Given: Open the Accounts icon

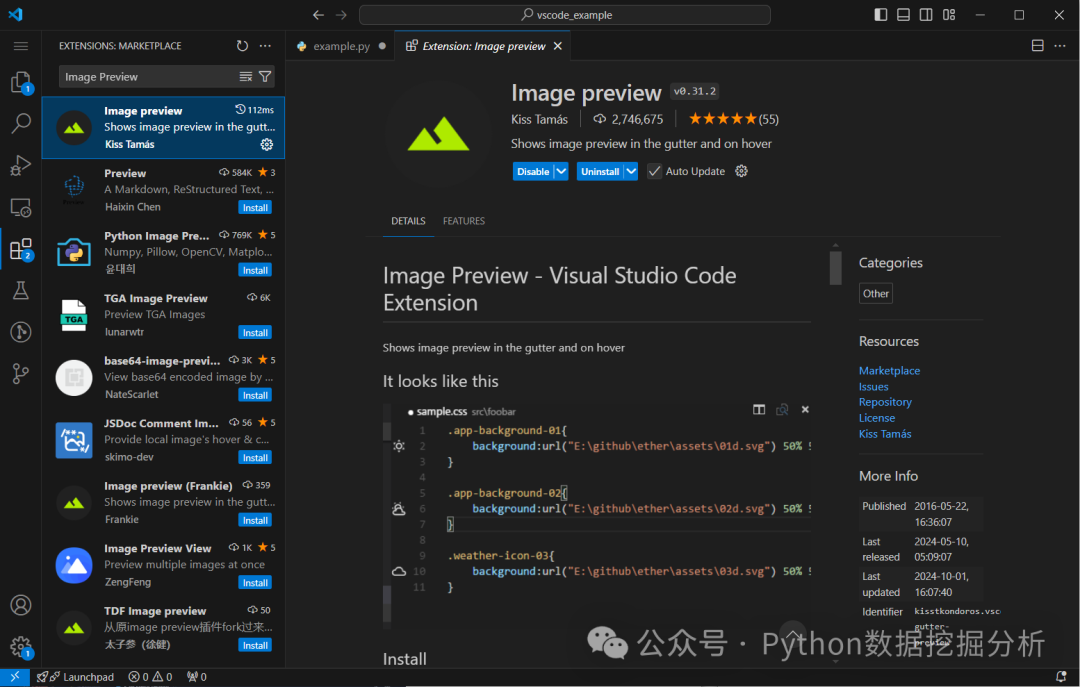Looking at the screenshot, I should [x=21, y=605].
